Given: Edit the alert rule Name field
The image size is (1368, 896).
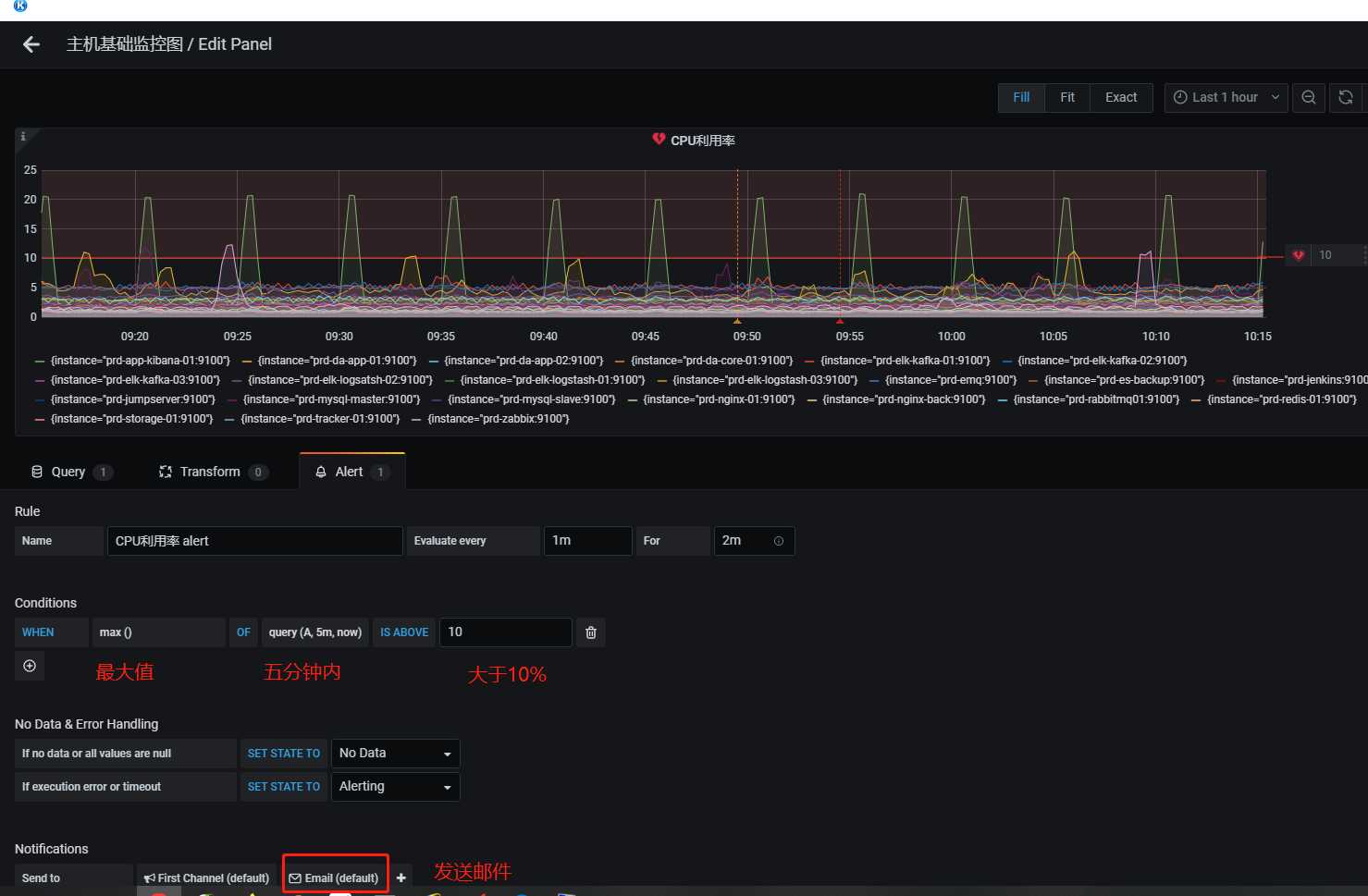Looking at the screenshot, I should pyautogui.click(x=254, y=541).
